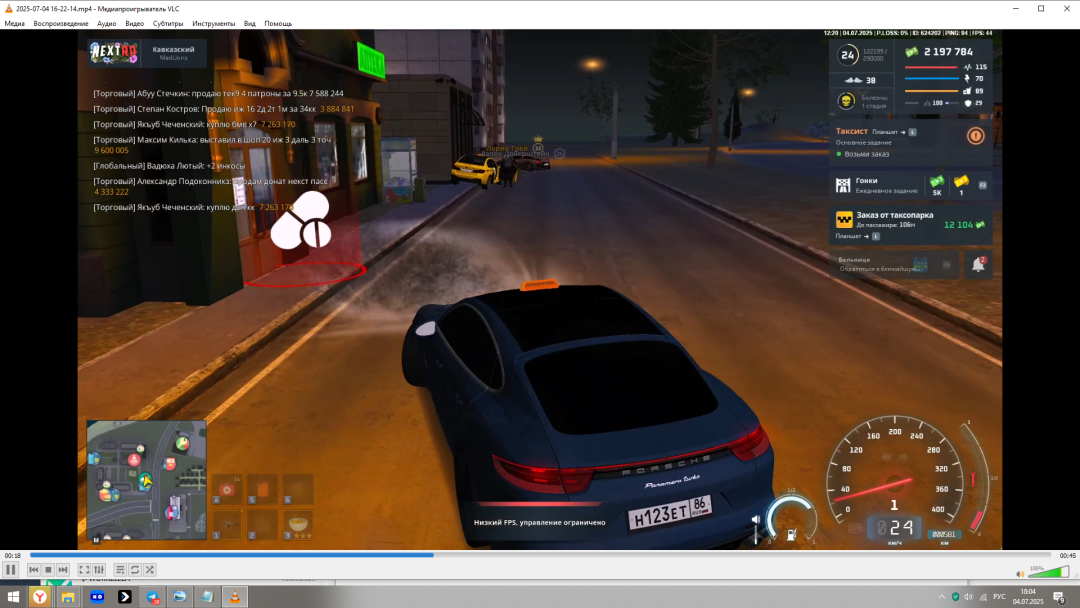Click the in-game minimap

(x=146, y=479)
